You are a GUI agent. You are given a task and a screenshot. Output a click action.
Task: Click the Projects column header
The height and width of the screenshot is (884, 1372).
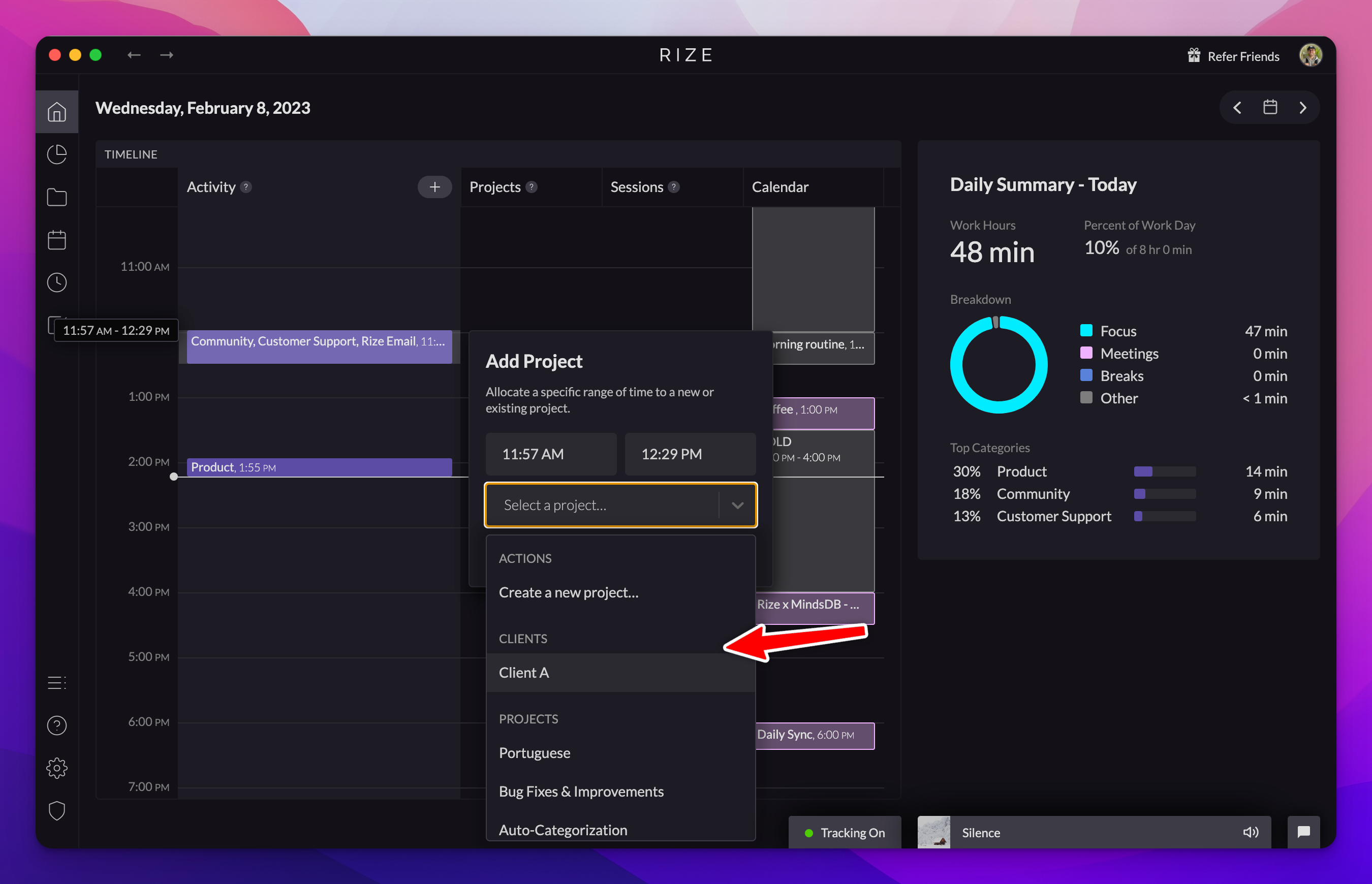[x=495, y=187]
